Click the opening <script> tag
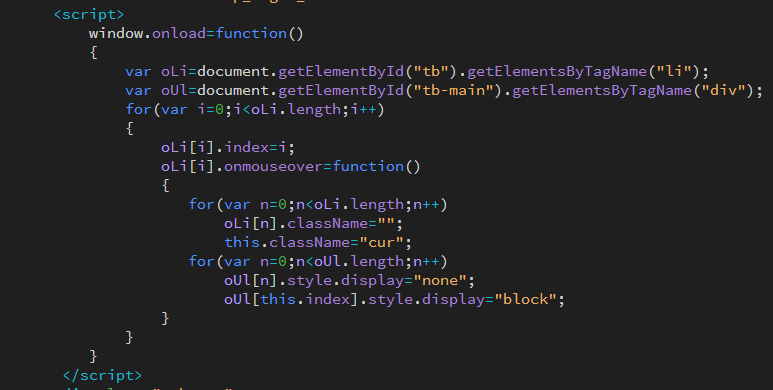This screenshot has width=773, height=390. (89, 15)
